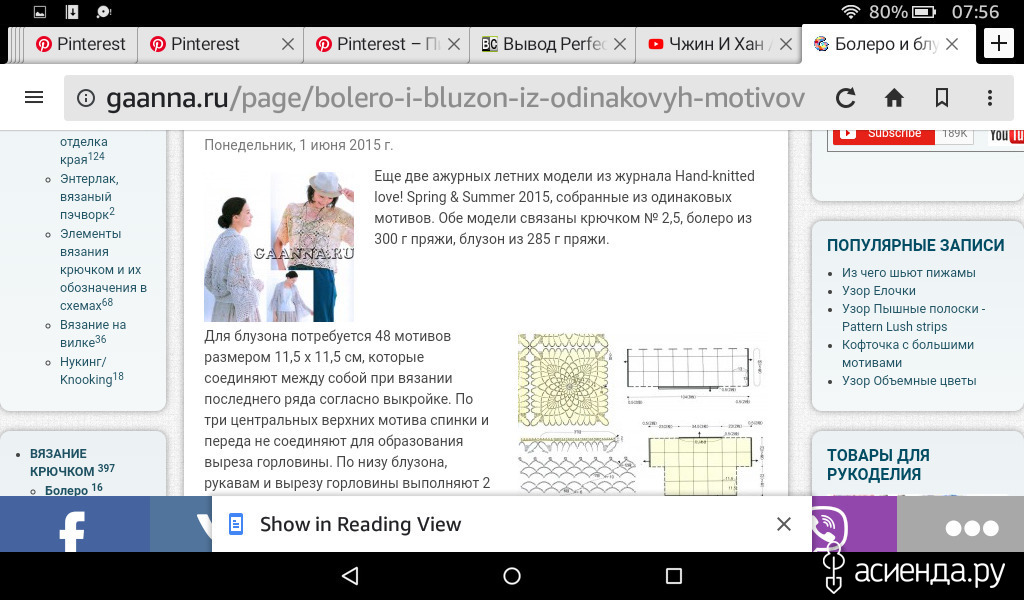Close the 'Чжин И Хан' YouTube tab
Viewport: 1024px width, 600px height.
[786, 44]
